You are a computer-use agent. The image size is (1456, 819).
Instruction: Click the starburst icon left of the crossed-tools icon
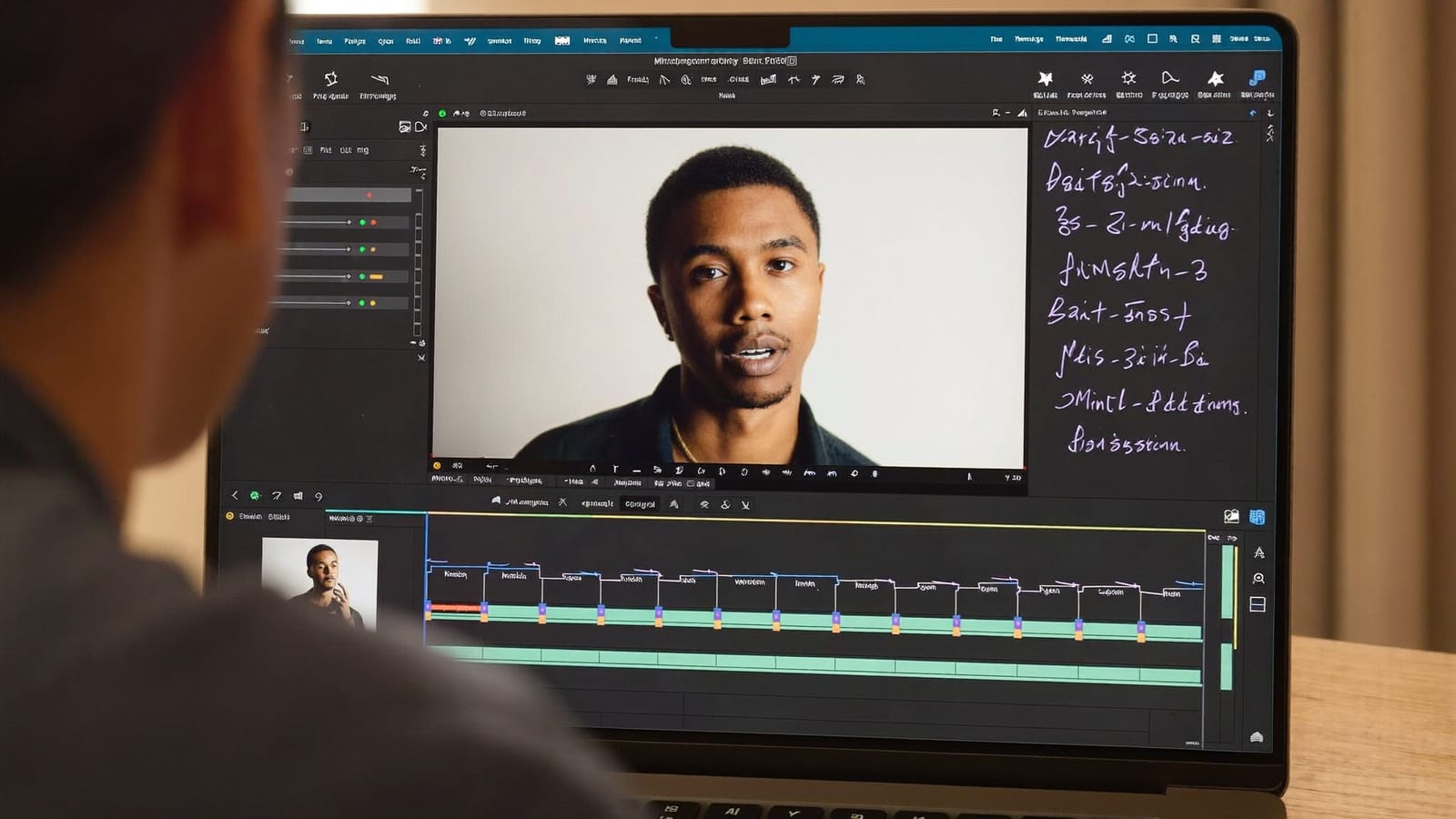[1046, 78]
